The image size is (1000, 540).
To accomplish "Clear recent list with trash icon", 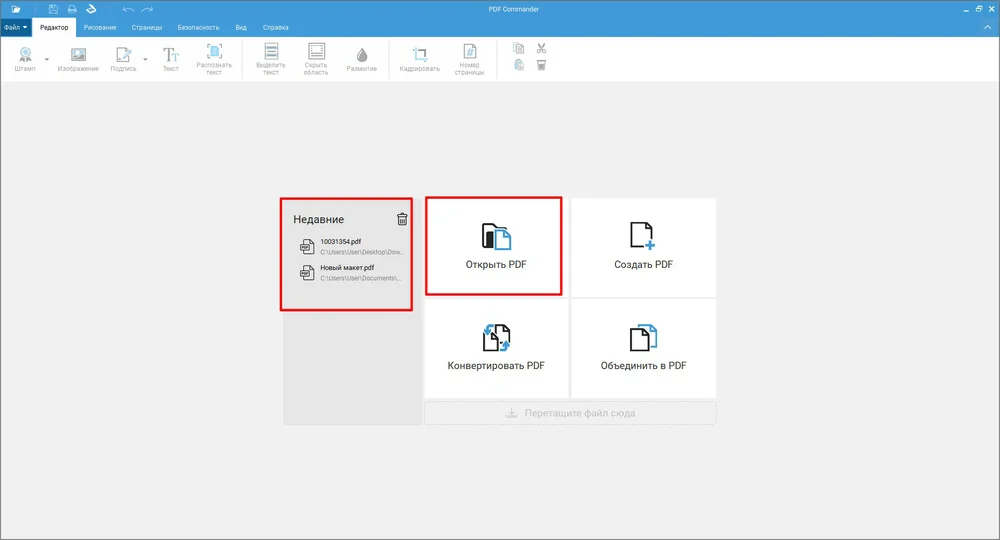I will (402, 219).
